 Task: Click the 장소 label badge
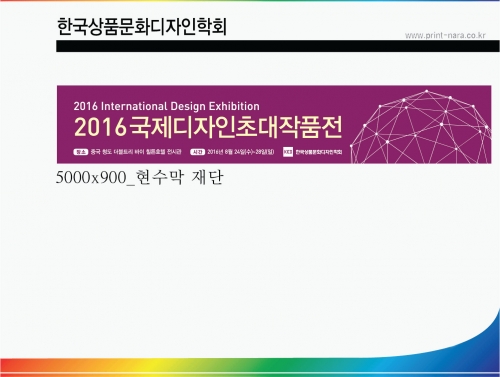pyautogui.click(x=80, y=152)
